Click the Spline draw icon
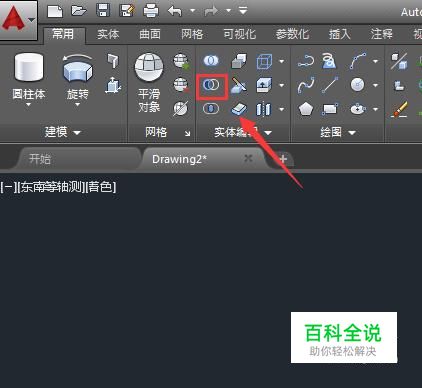The width and height of the screenshot is (422, 388). pos(306,85)
